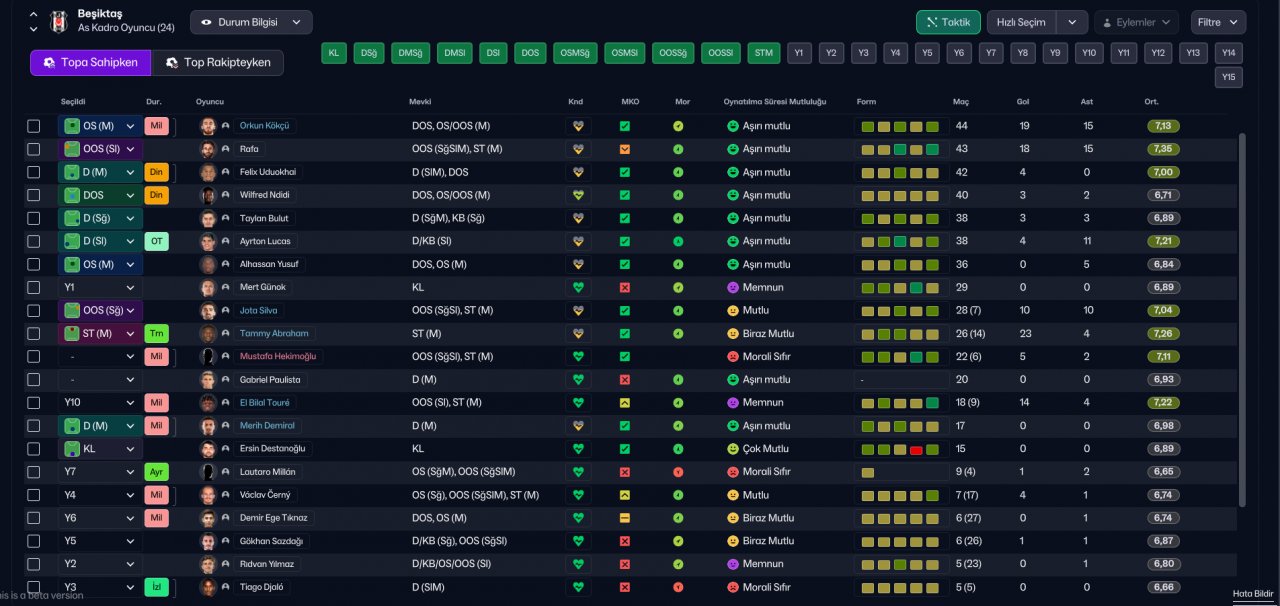Select the Topa Sahipken tab
1280x606 pixels.
90,63
